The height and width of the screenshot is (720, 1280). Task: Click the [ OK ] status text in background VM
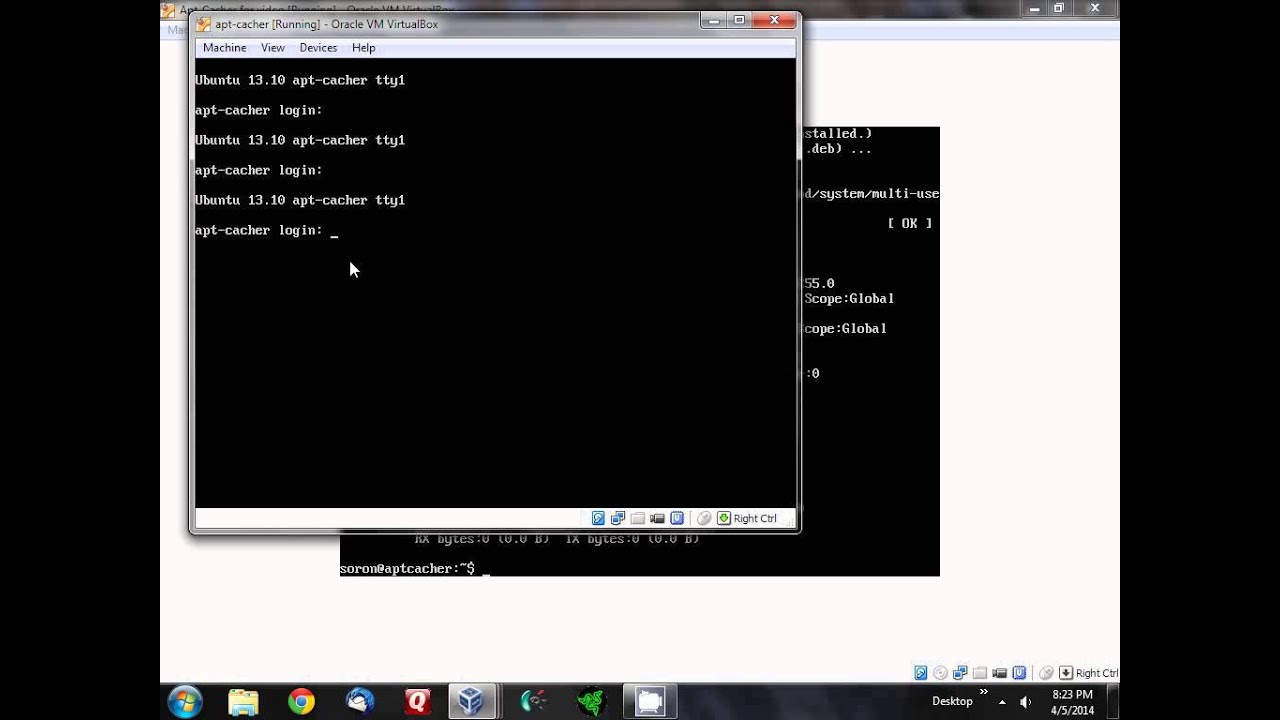point(910,223)
